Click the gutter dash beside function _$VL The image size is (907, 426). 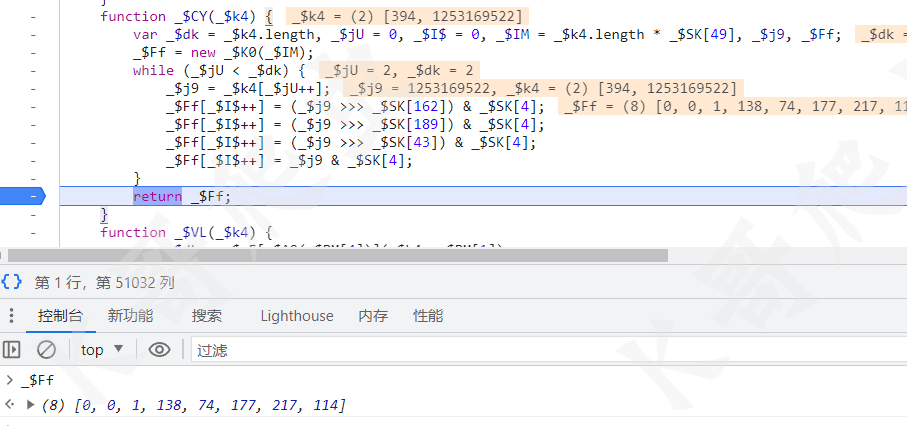coord(33,232)
